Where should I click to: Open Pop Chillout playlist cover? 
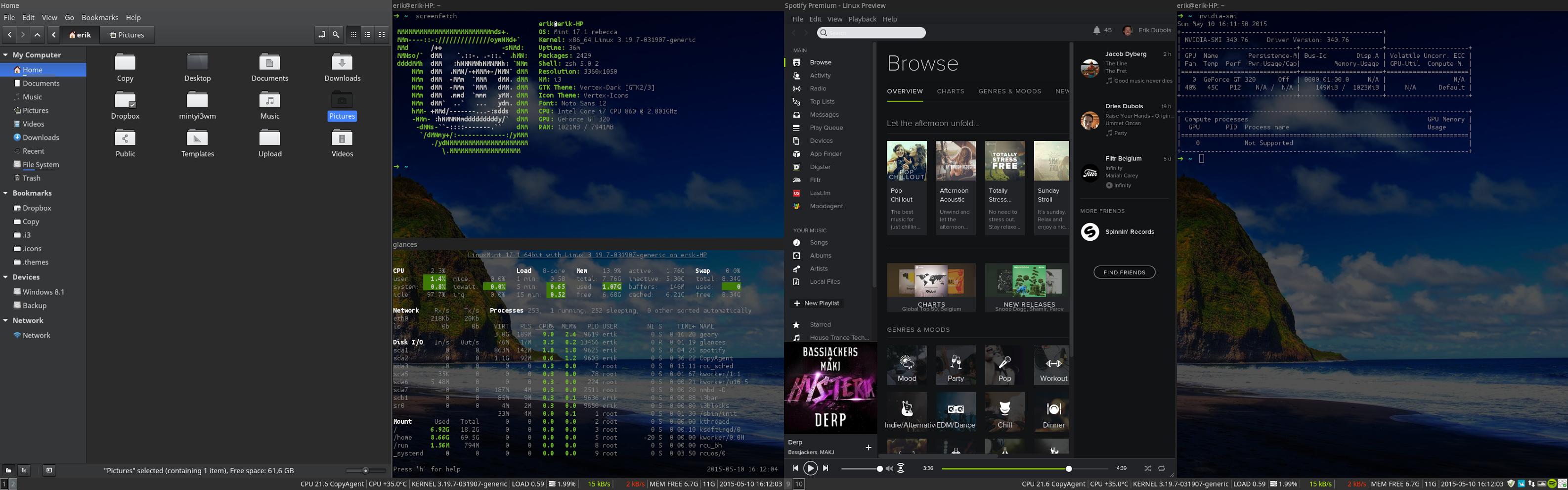click(x=907, y=161)
